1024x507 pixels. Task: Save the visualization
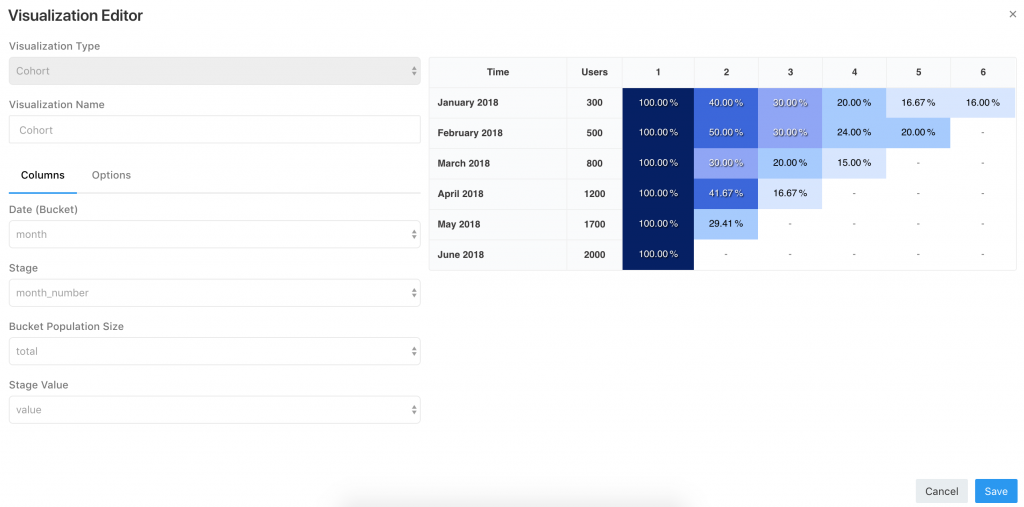coord(995,491)
